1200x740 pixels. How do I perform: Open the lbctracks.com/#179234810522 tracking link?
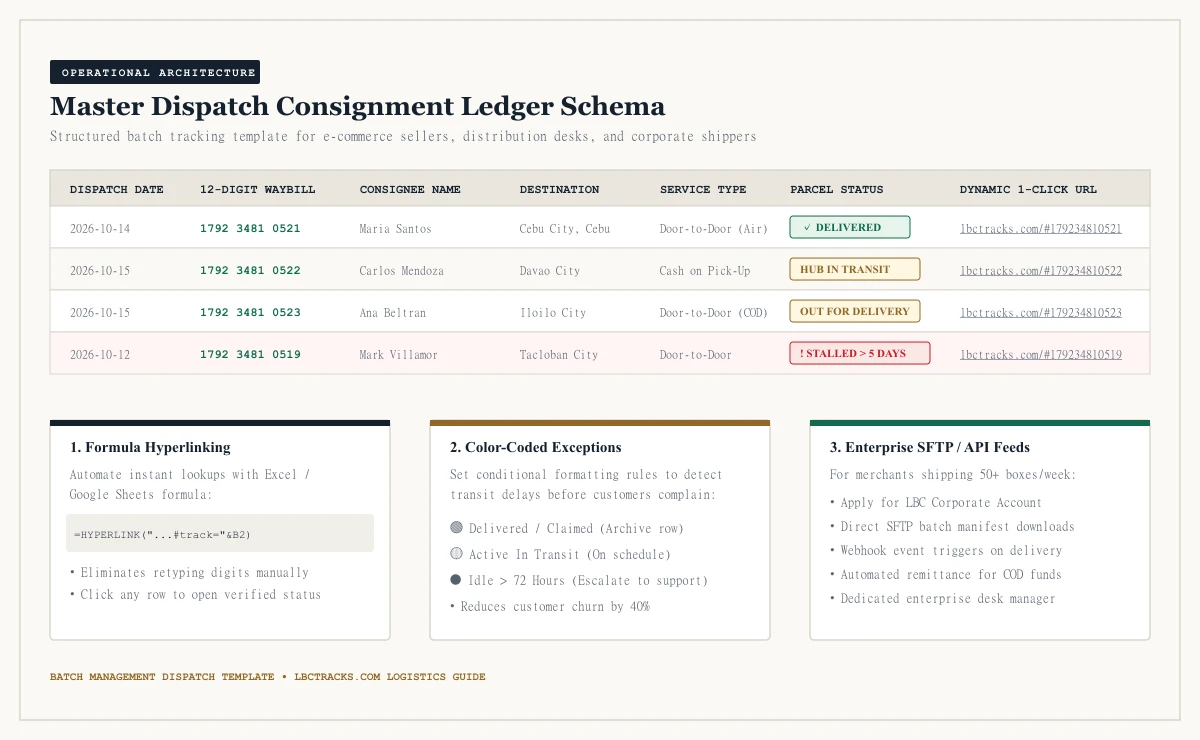tap(1041, 271)
